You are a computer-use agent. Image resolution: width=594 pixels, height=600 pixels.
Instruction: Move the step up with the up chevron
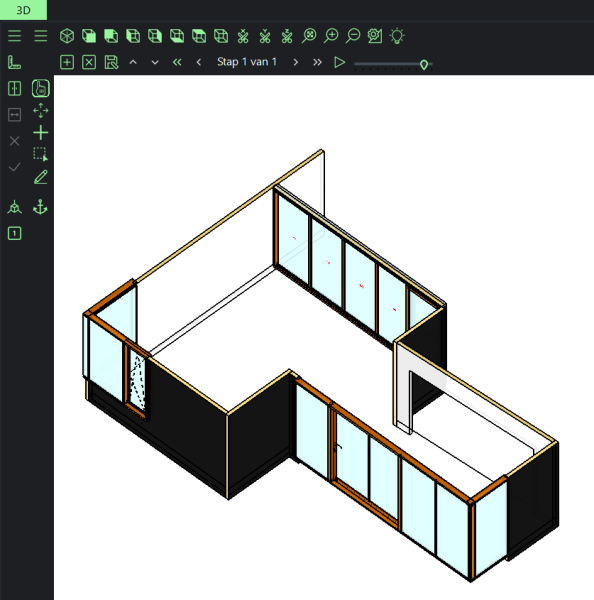(133, 62)
